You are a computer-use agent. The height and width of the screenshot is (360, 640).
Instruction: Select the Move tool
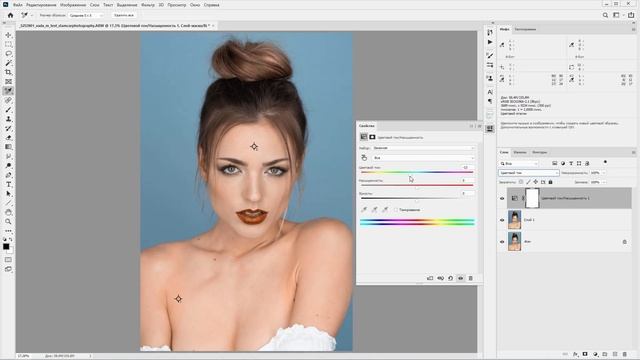[8, 35]
